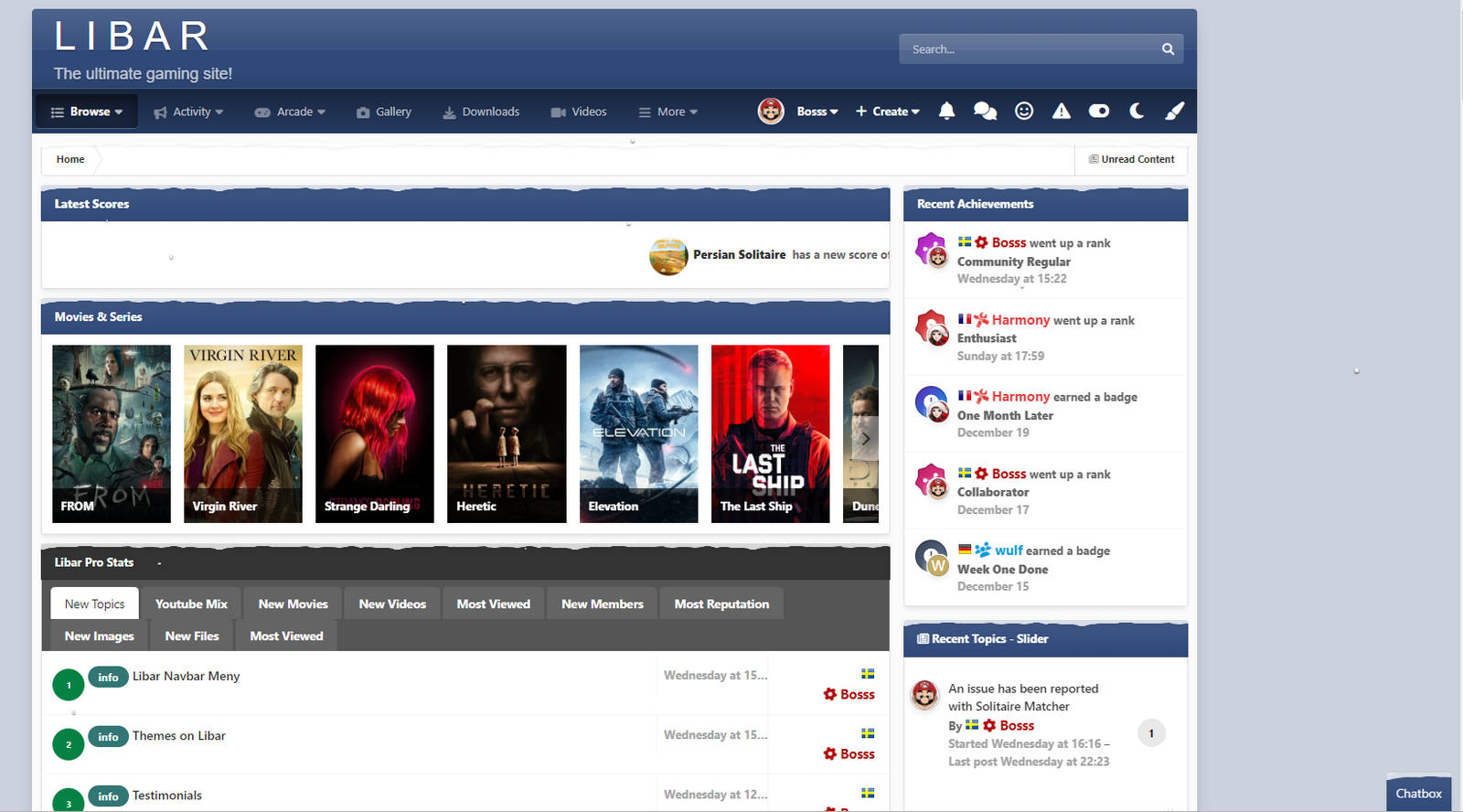Open the Chatbox button
The width and height of the screenshot is (1463, 812).
tap(1418, 794)
